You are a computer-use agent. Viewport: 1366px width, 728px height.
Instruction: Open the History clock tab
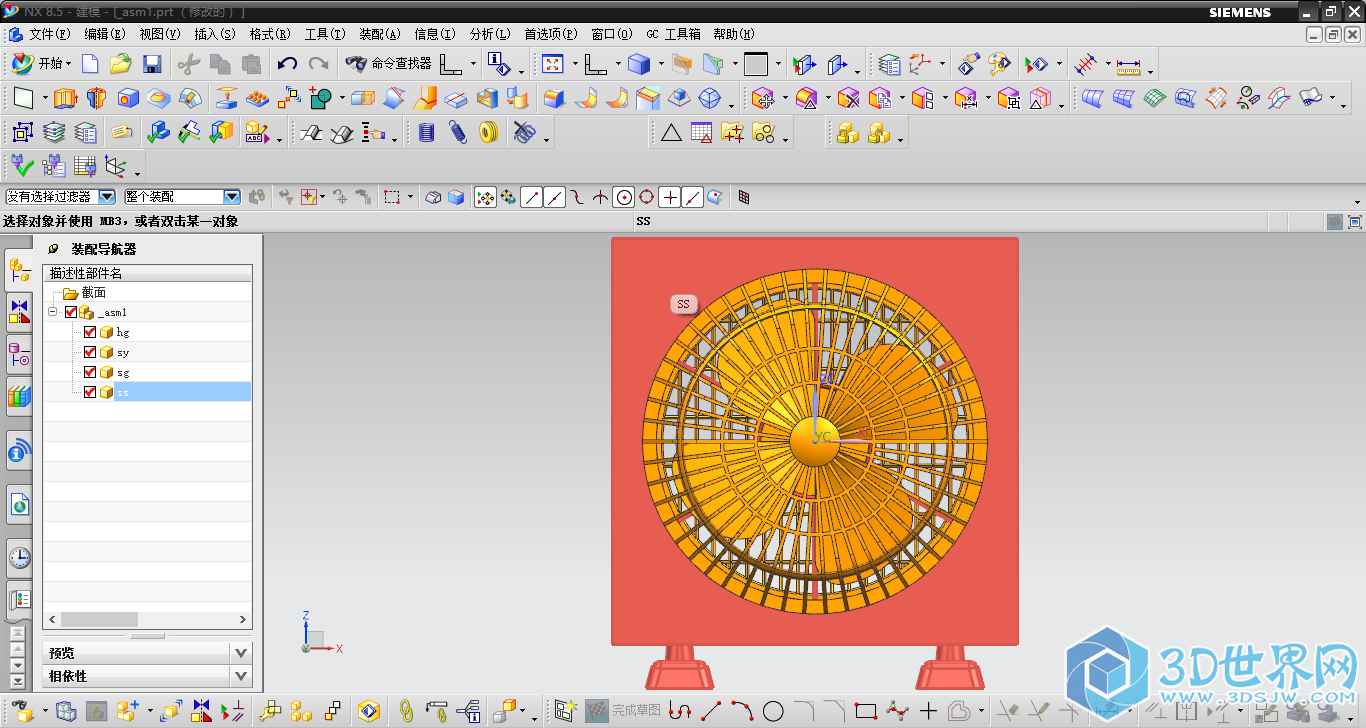click(x=19, y=557)
